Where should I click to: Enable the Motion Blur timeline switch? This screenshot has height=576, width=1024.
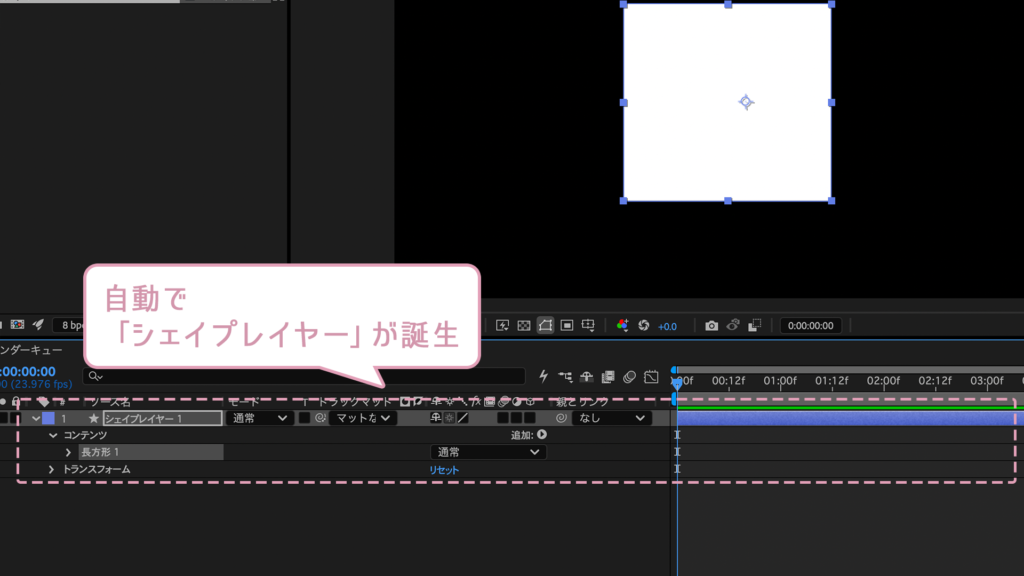[630, 377]
